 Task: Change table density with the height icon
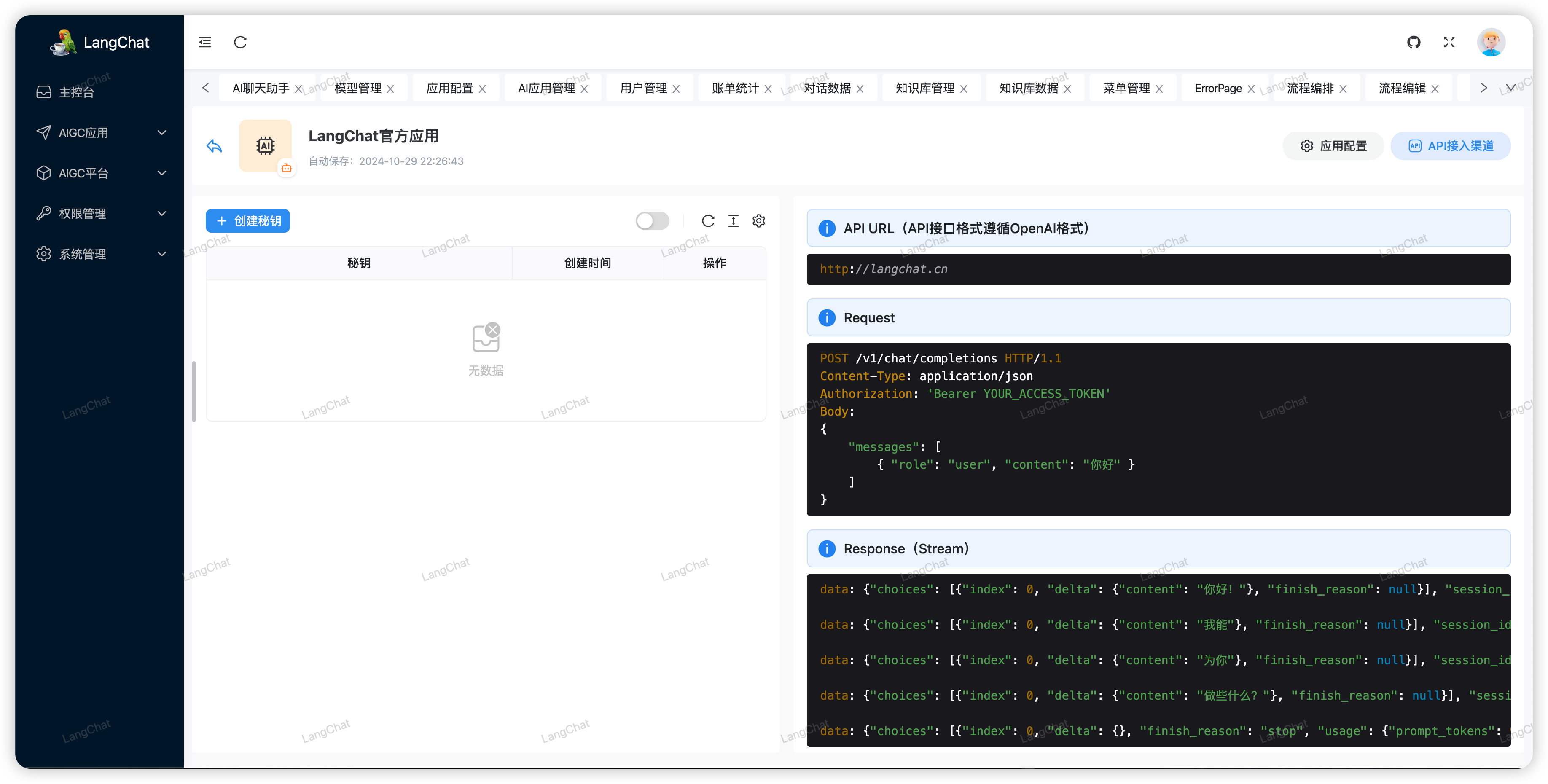[x=734, y=221]
